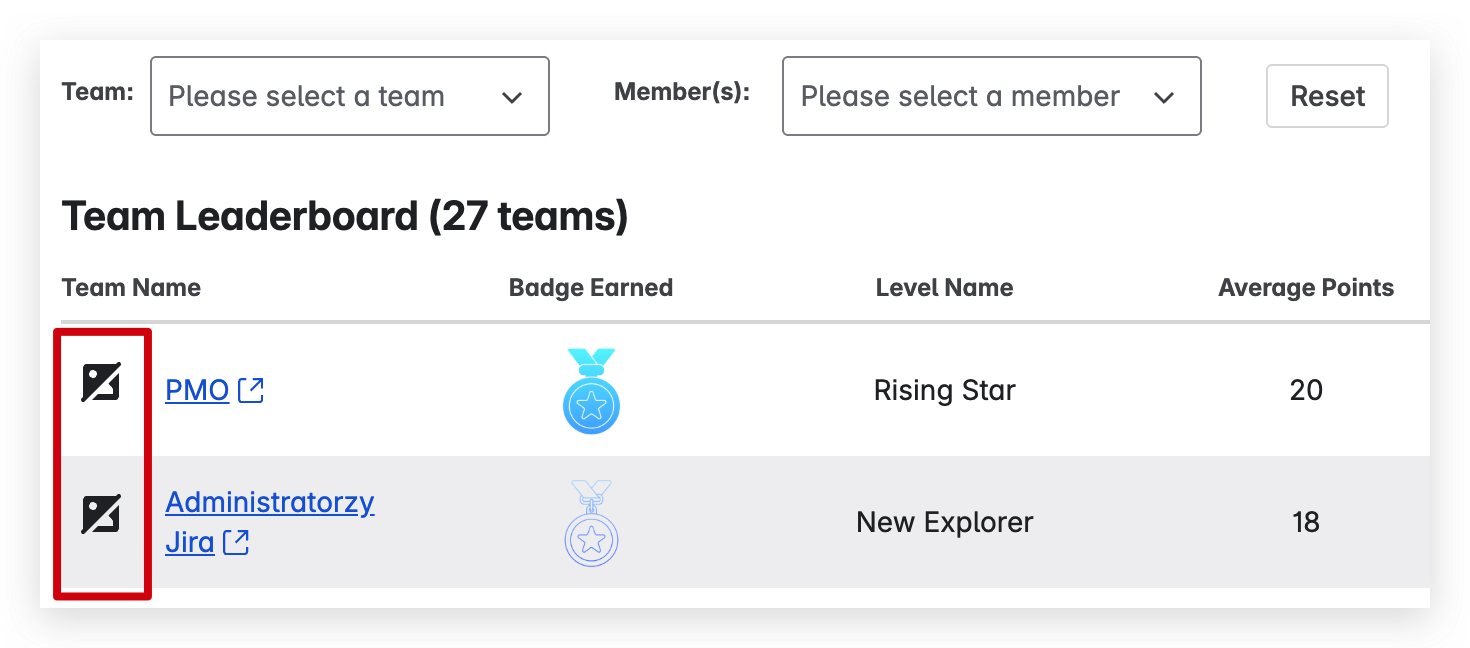Click the Member(s) field label
1470x648 pixels.
[681, 93]
